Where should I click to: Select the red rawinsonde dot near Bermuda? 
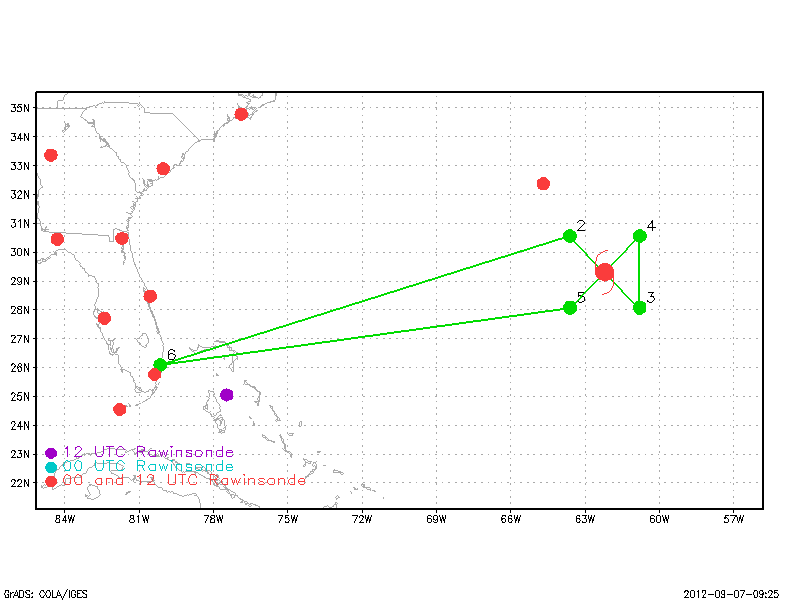point(543,184)
